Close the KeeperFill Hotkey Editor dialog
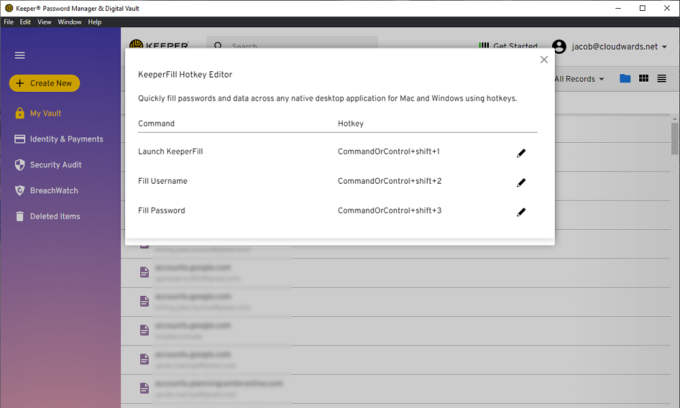 click(544, 60)
